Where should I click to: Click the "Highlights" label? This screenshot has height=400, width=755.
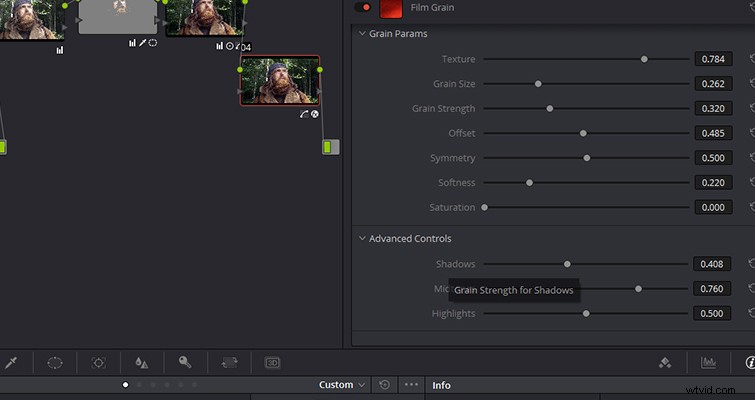point(454,314)
